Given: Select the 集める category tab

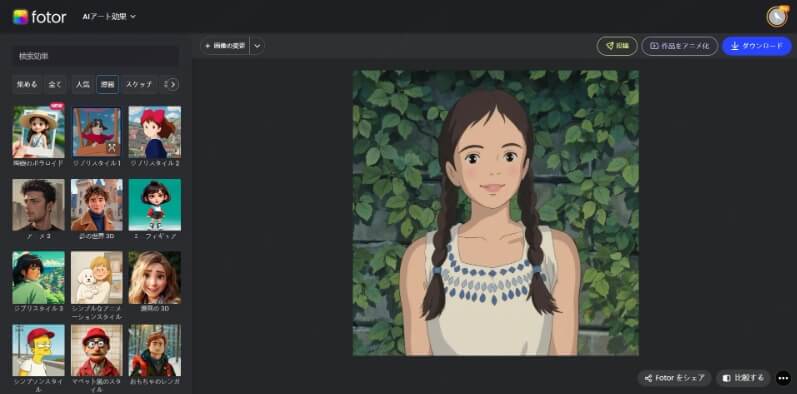Looking at the screenshot, I should tap(27, 84).
